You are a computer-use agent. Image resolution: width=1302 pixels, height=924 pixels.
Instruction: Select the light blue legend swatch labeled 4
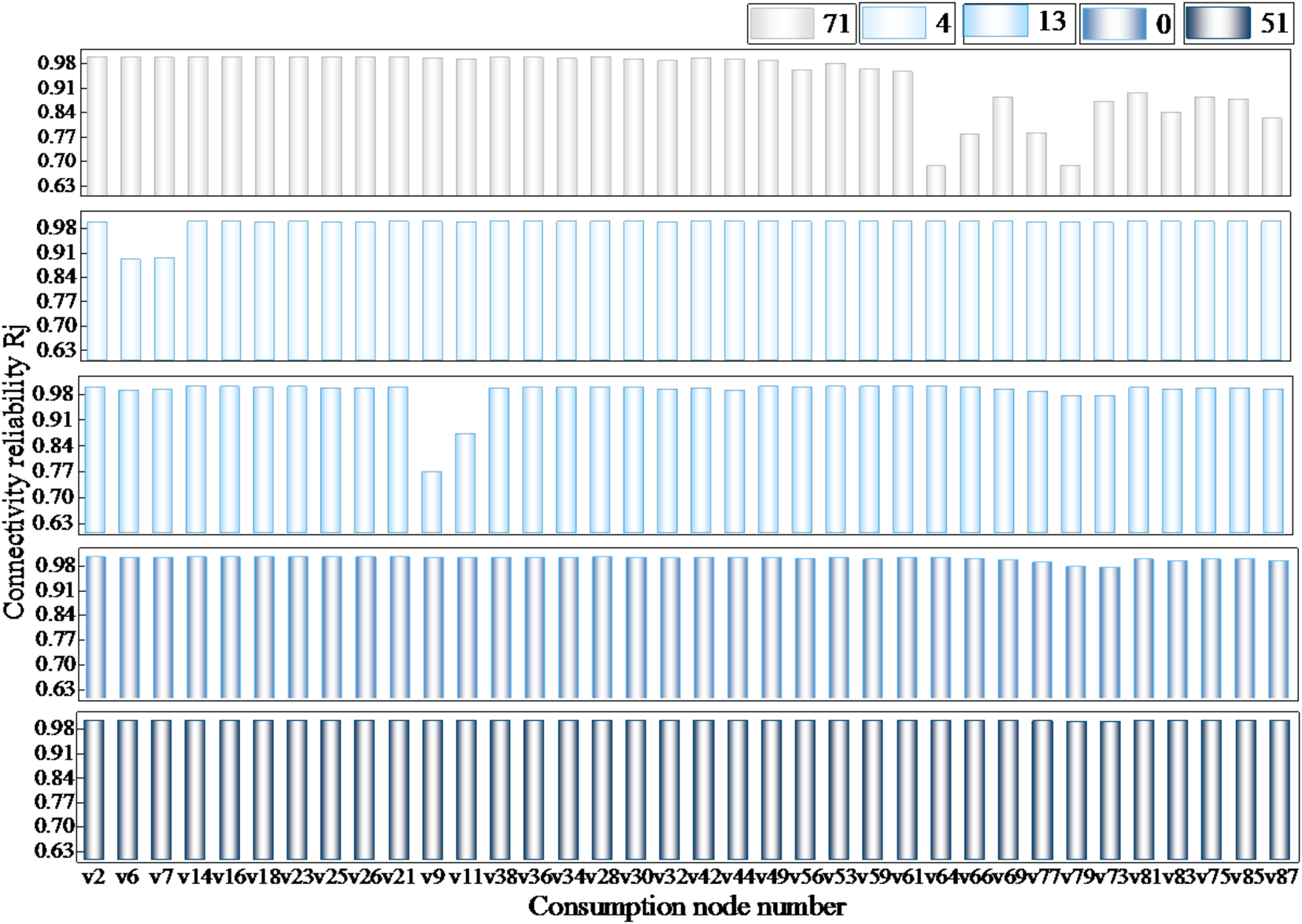pos(893,24)
